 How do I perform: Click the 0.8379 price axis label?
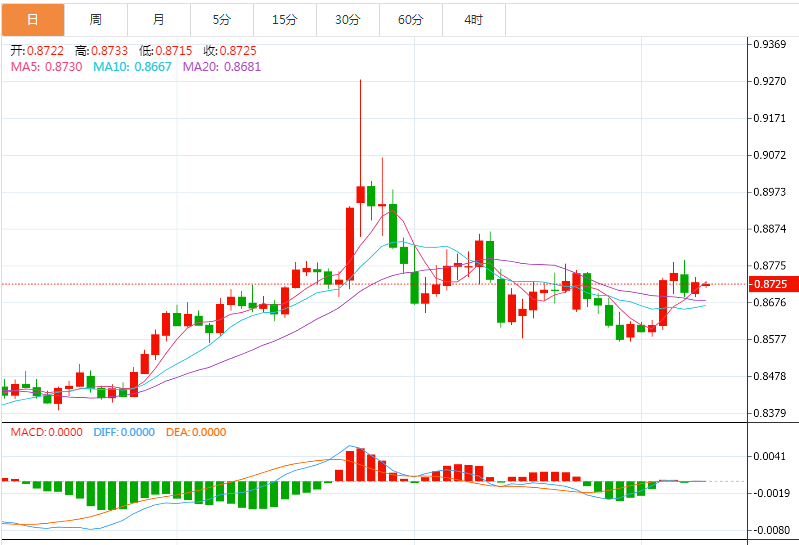[769, 413]
